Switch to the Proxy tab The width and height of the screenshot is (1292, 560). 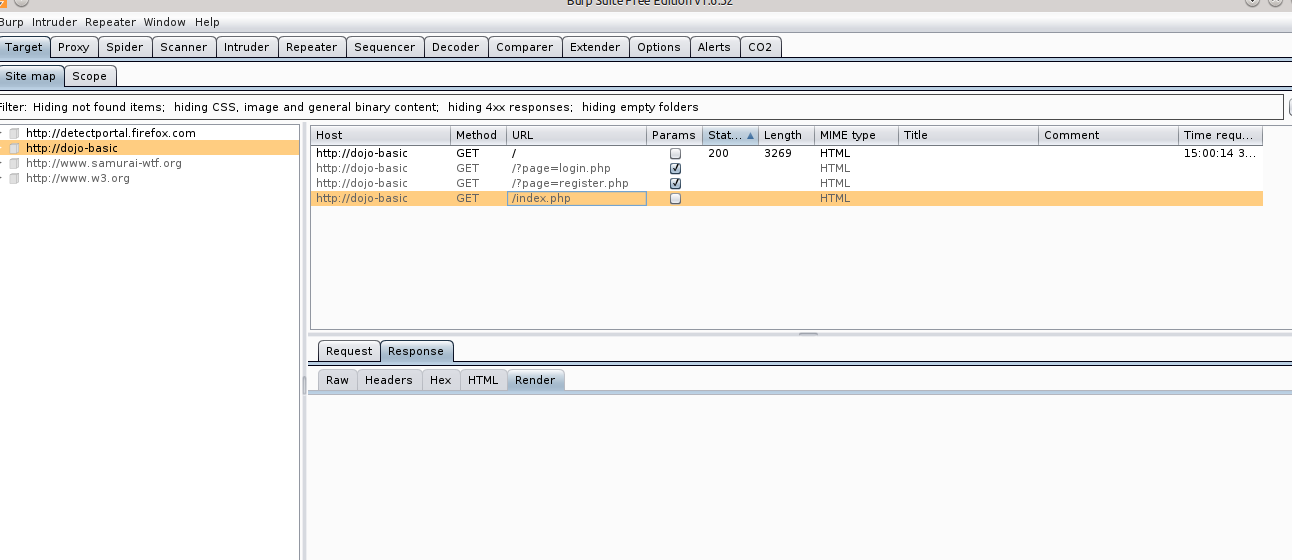click(x=73, y=47)
